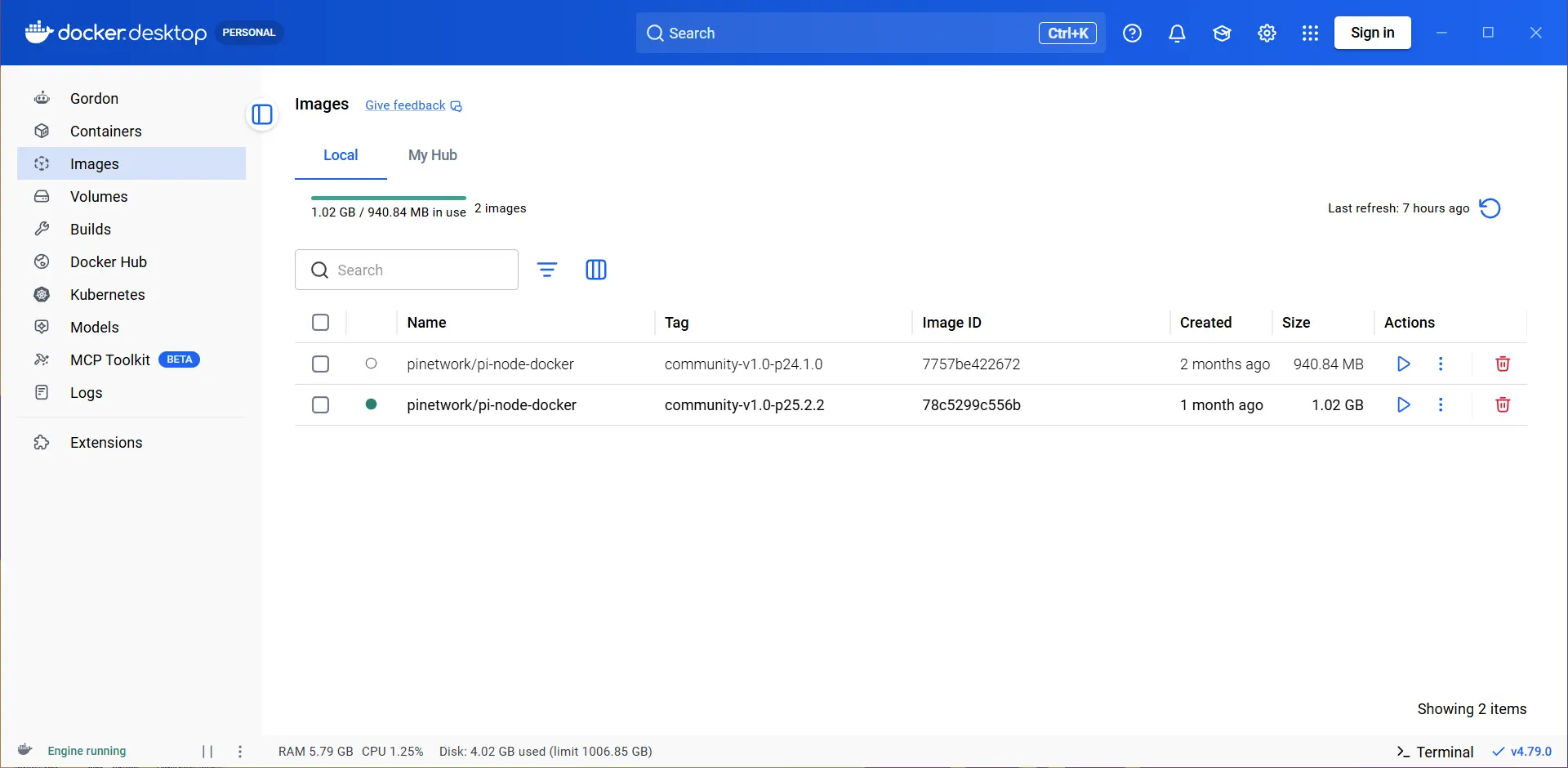
Task: Click the Ctrl+K shortcut badge
Action: click(x=1067, y=33)
